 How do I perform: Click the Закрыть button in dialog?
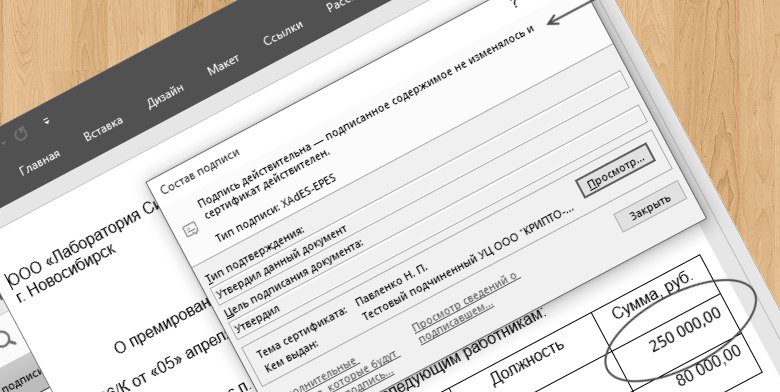point(650,206)
